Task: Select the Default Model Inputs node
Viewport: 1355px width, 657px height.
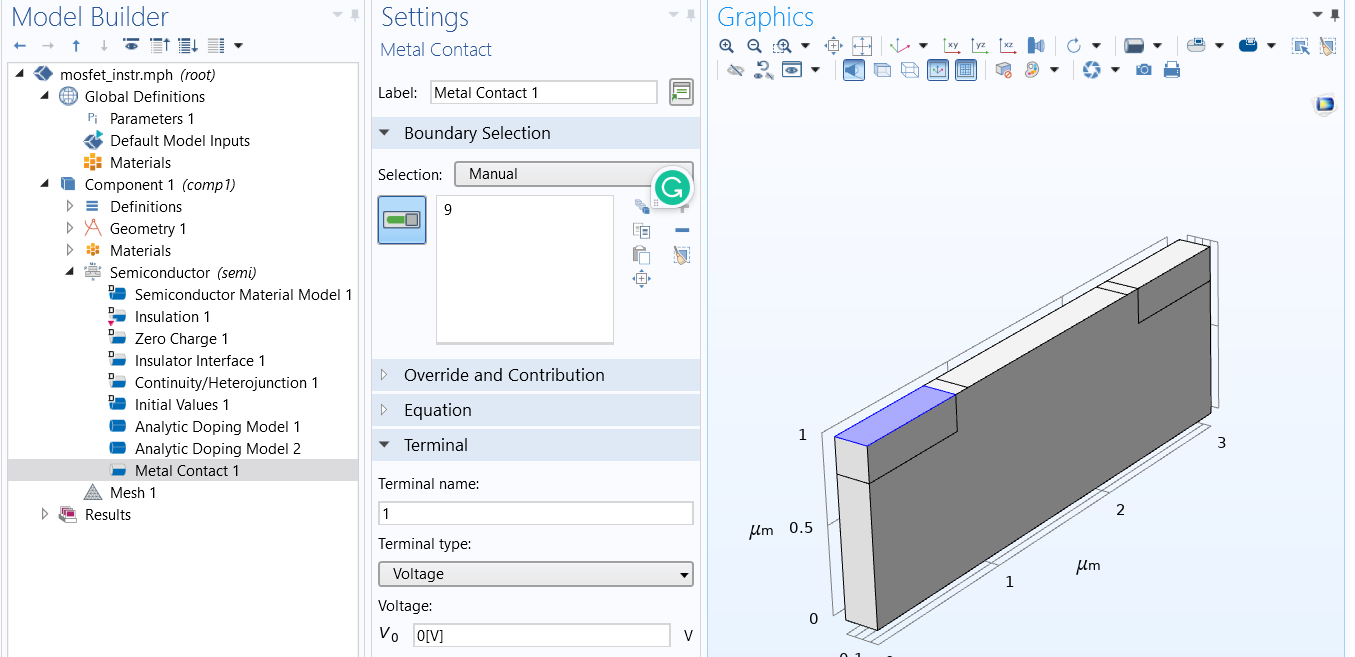Action: coord(180,140)
